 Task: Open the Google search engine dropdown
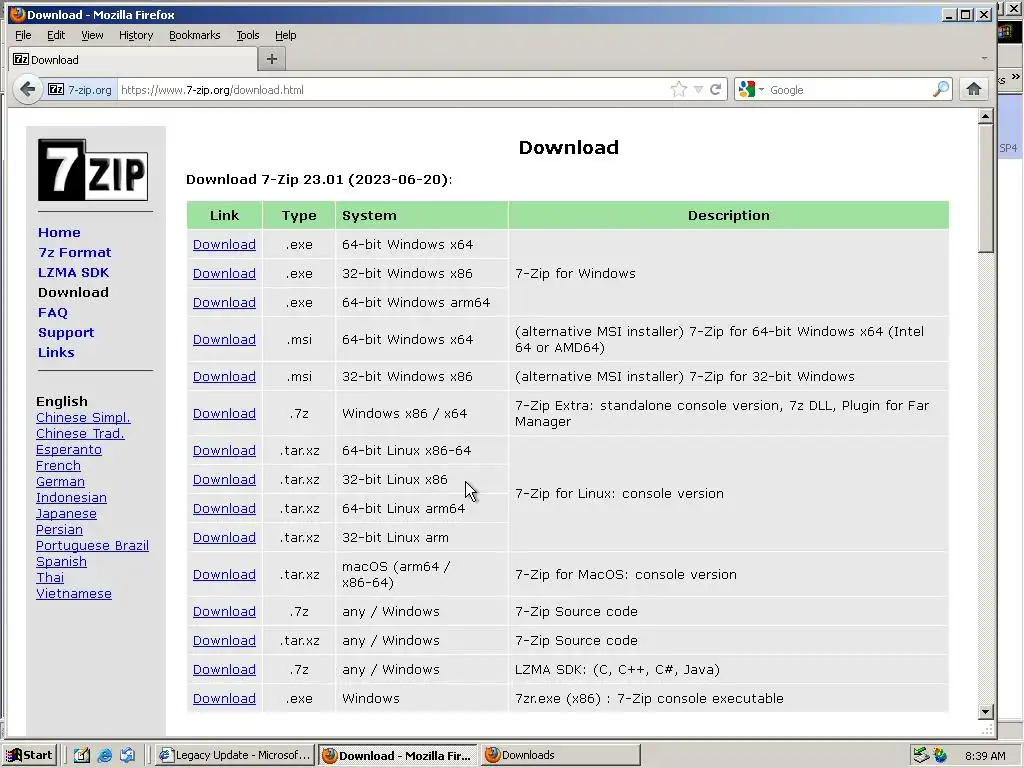point(761,89)
